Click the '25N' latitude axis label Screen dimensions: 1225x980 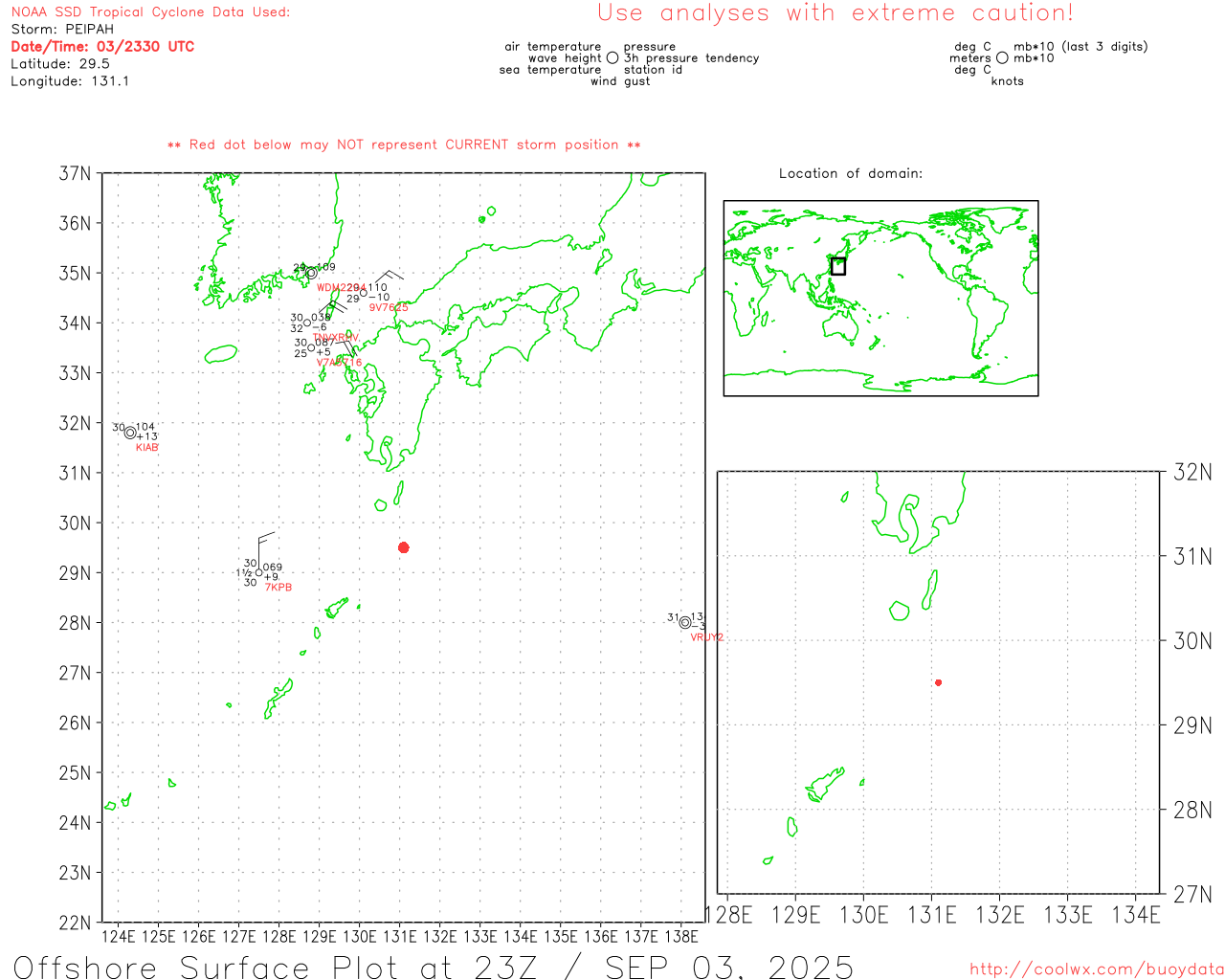[76, 773]
